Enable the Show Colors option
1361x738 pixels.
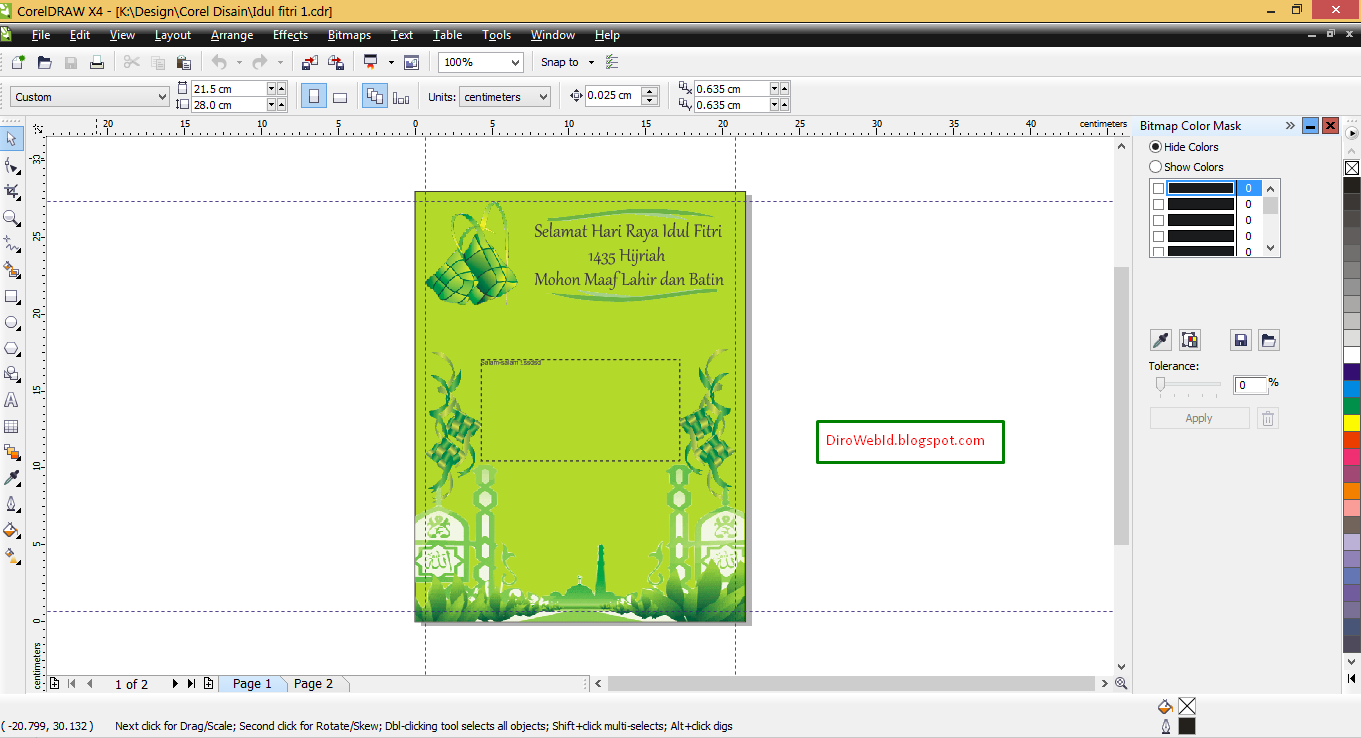click(x=1155, y=166)
